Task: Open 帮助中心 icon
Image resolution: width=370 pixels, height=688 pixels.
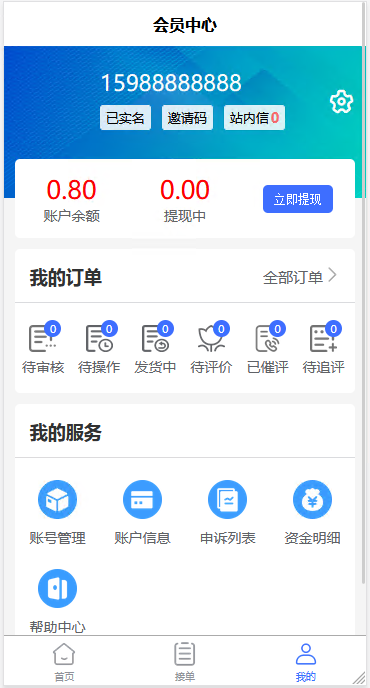Action: tap(57, 588)
